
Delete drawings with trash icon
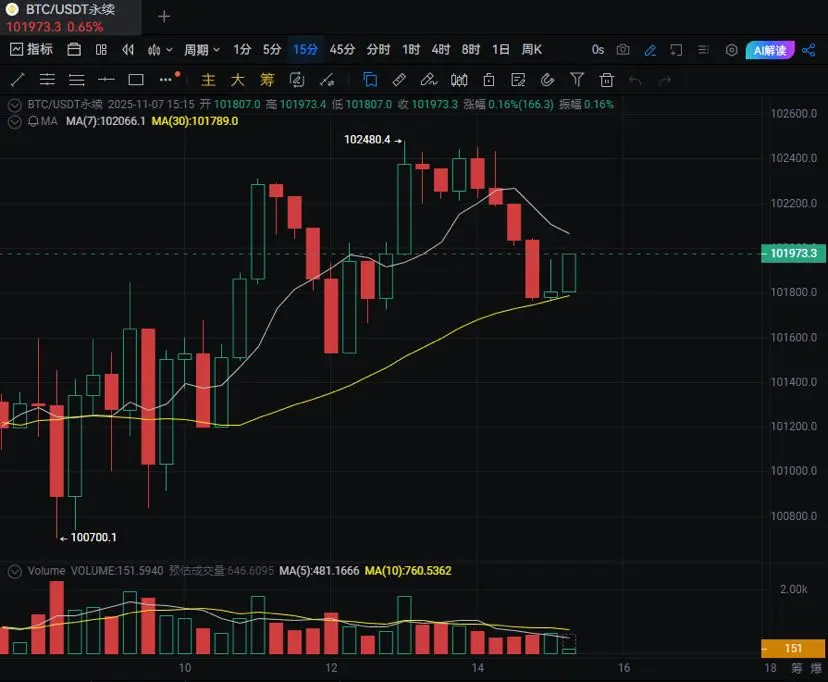pos(607,80)
